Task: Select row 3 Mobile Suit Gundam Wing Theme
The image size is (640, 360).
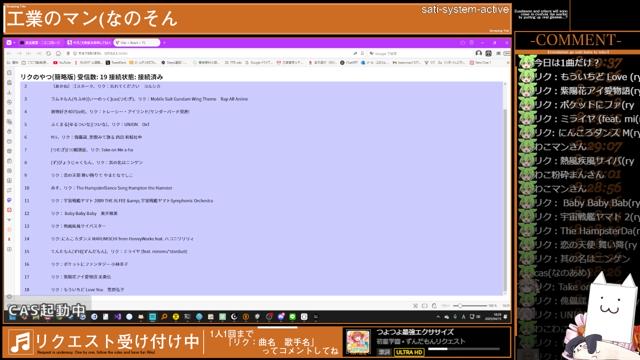Action: pos(262,99)
